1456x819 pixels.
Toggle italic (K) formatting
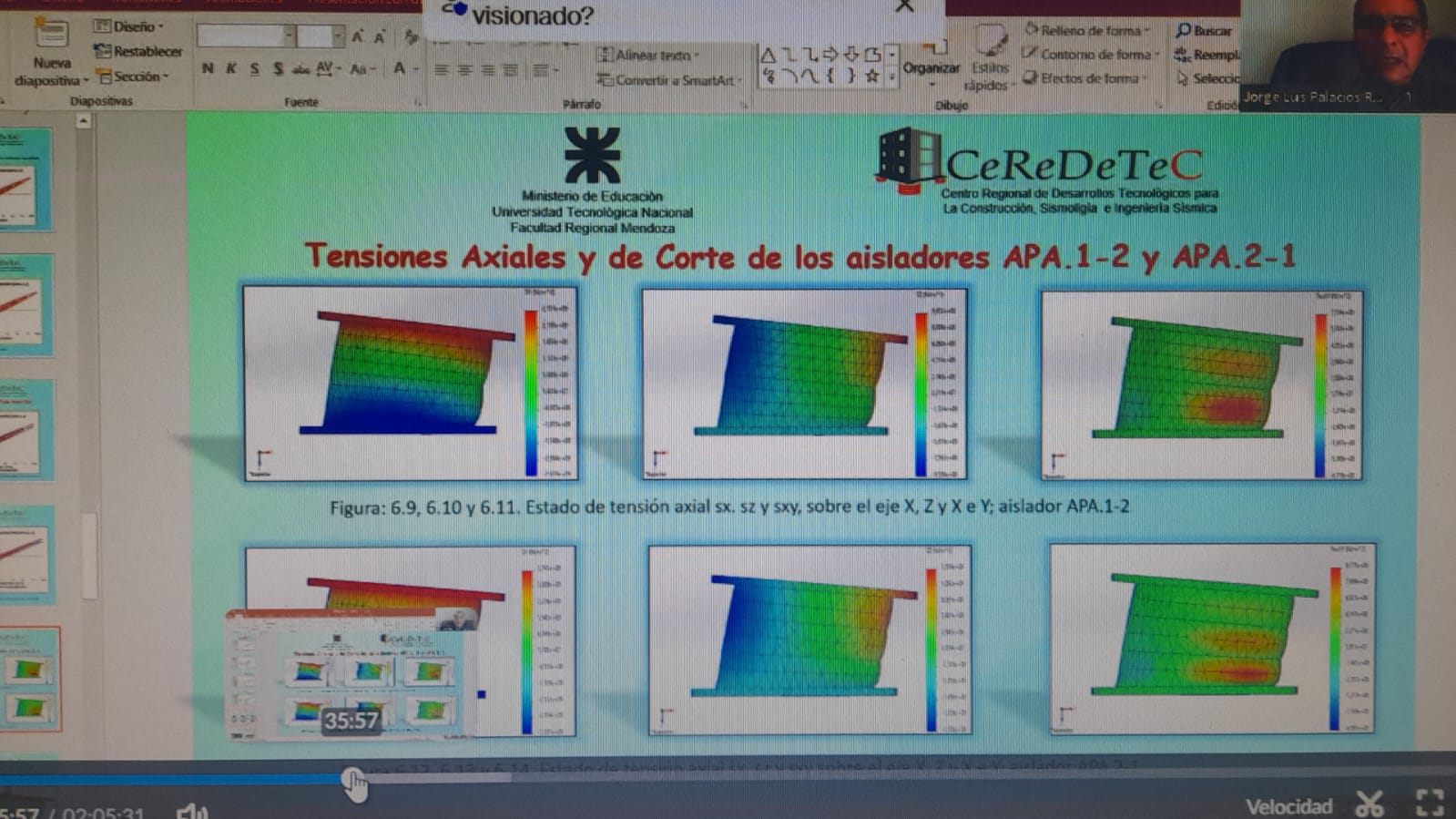click(x=231, y=68)
